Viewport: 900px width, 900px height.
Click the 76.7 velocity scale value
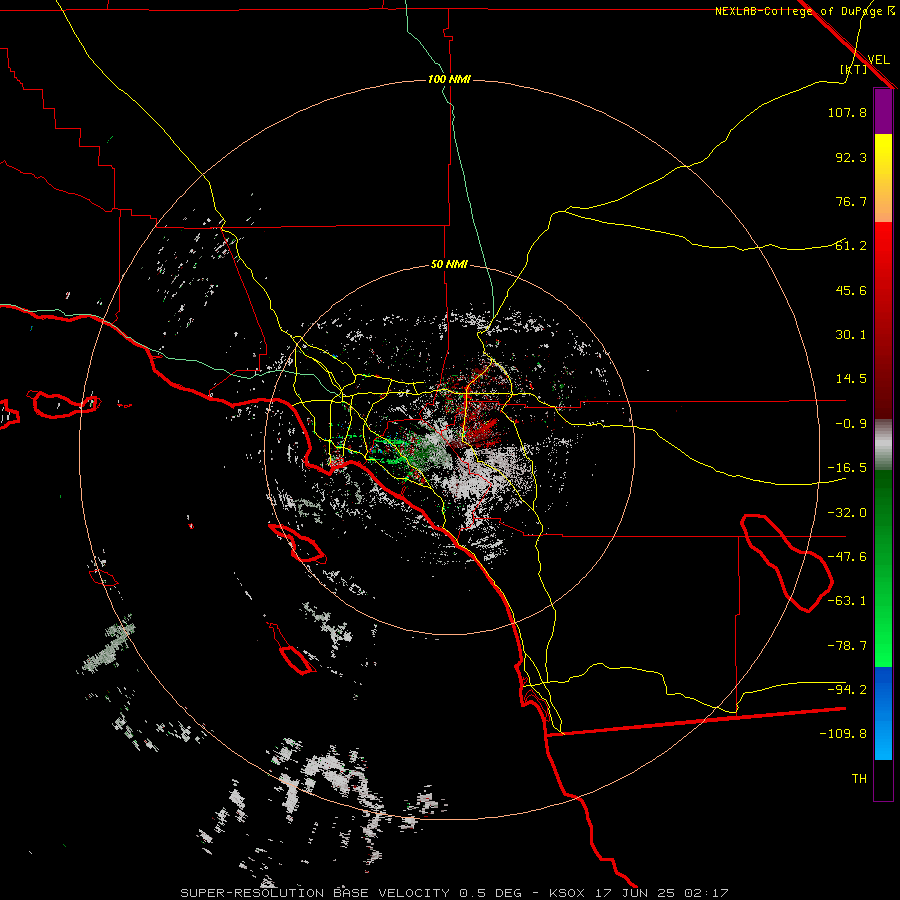851,201
